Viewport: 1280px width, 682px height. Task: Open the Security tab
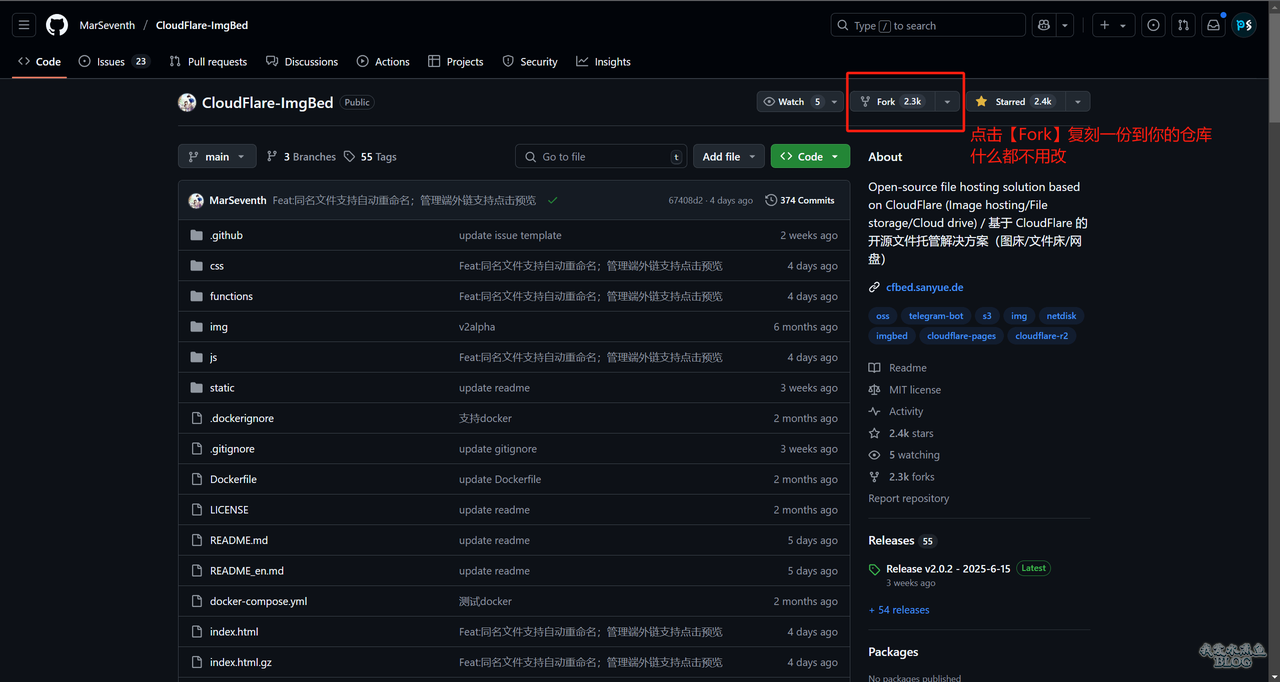pyautogui.click(x=530, y=61)
